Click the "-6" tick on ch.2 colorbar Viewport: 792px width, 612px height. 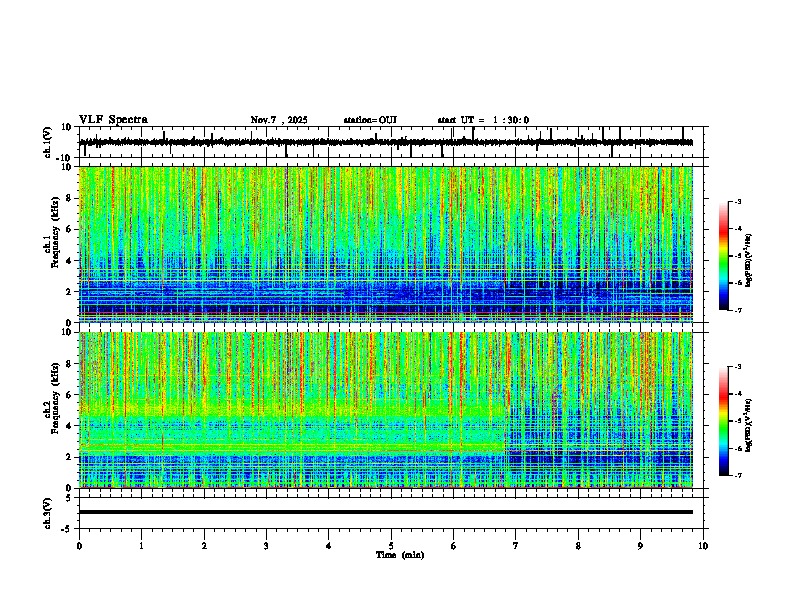click(738, 448)
